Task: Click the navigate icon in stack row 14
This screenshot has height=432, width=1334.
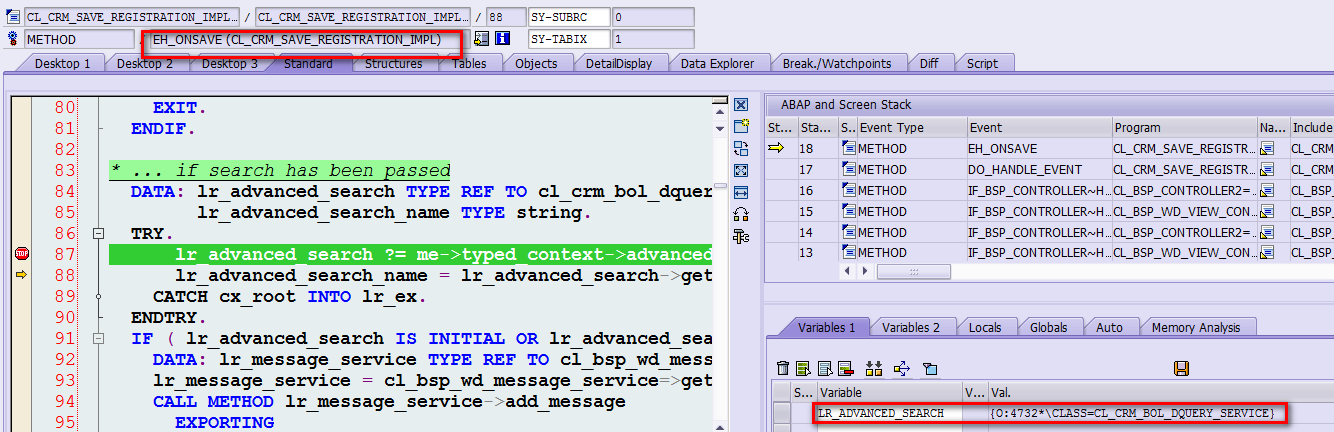Action: (x=1267, y=233)
